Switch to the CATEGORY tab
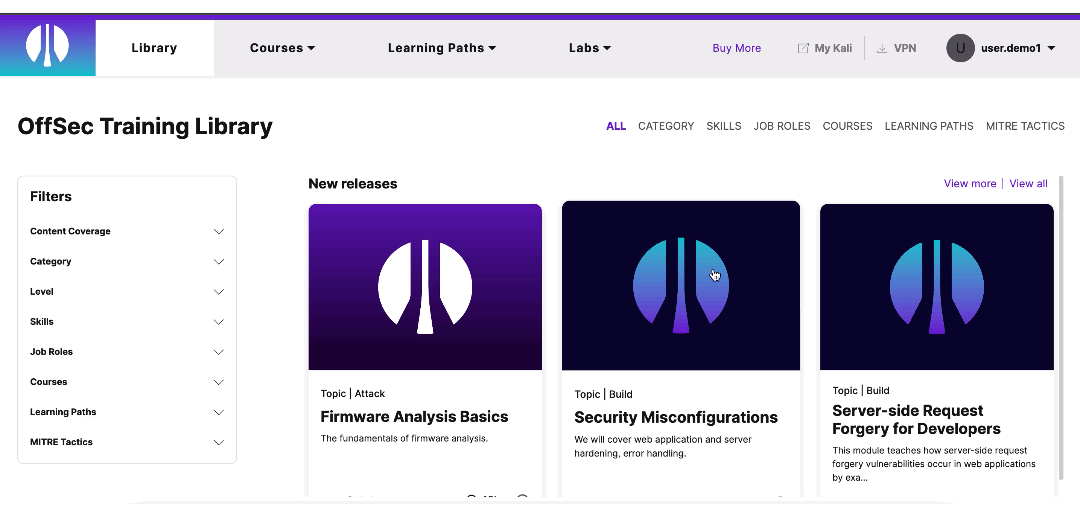 666,126
